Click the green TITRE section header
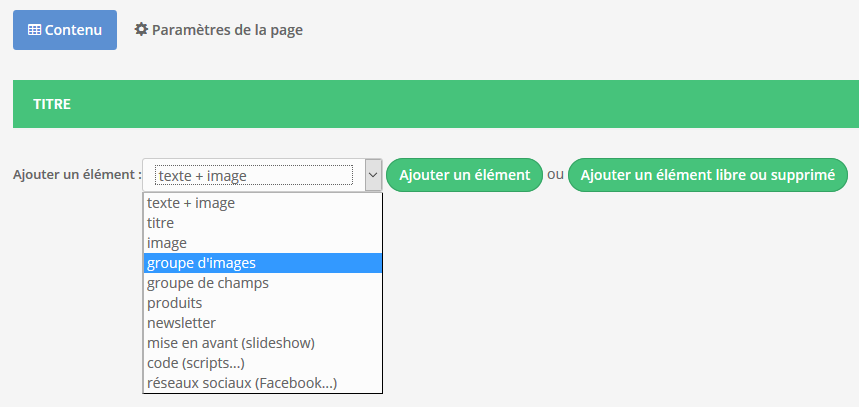 [436, 104]
